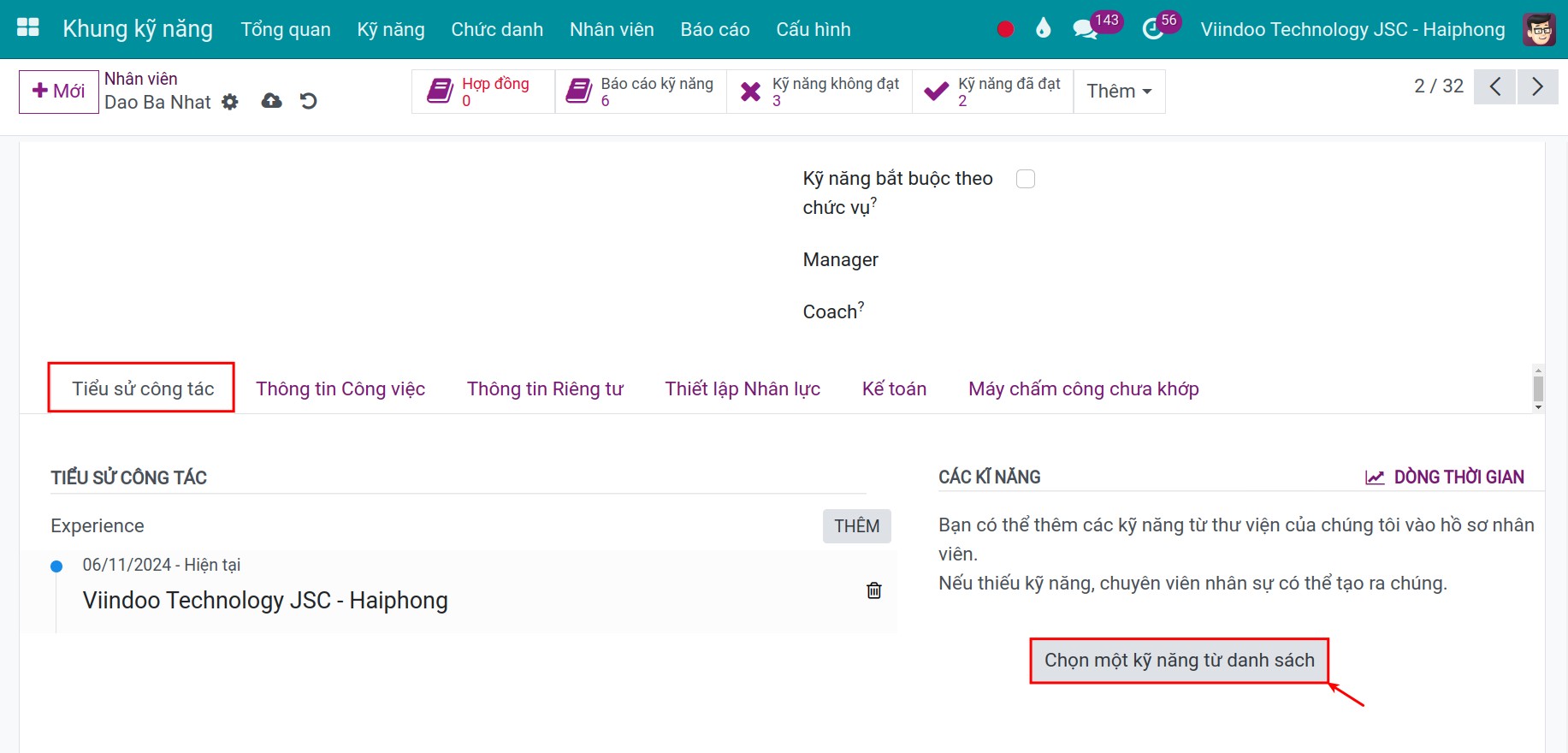Click the water drop icon in navbar
The width and height of the screenshot is (1568, 753).
(1043, 29)
